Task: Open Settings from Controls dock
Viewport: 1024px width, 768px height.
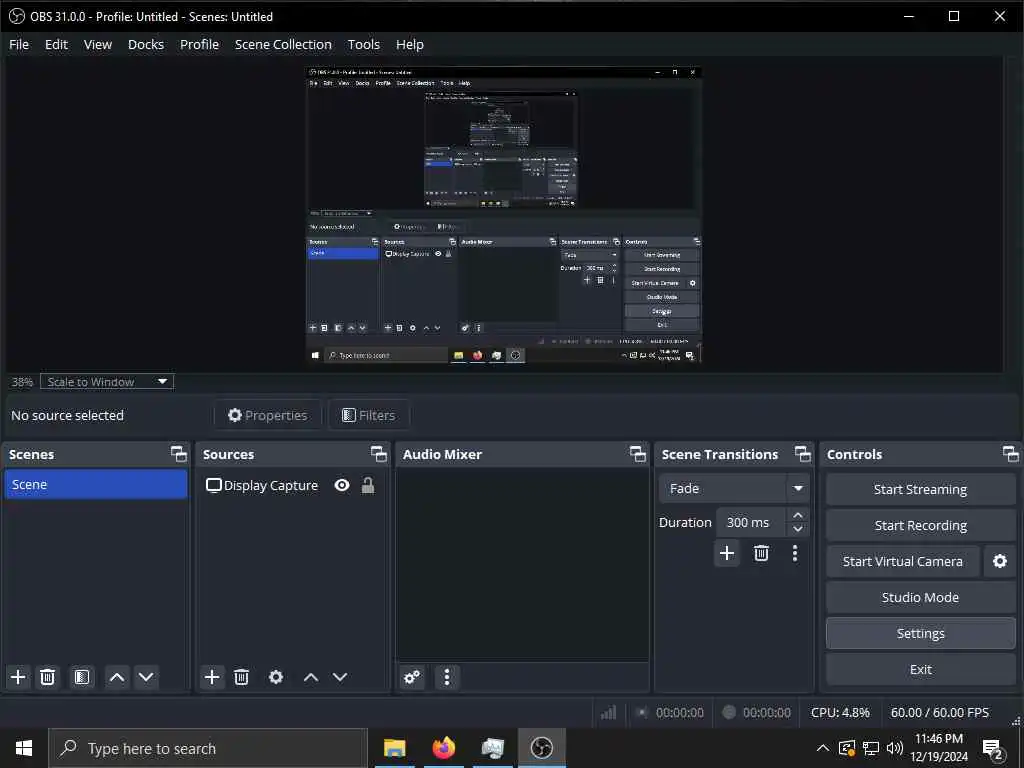Action: (x=920, y=633)
